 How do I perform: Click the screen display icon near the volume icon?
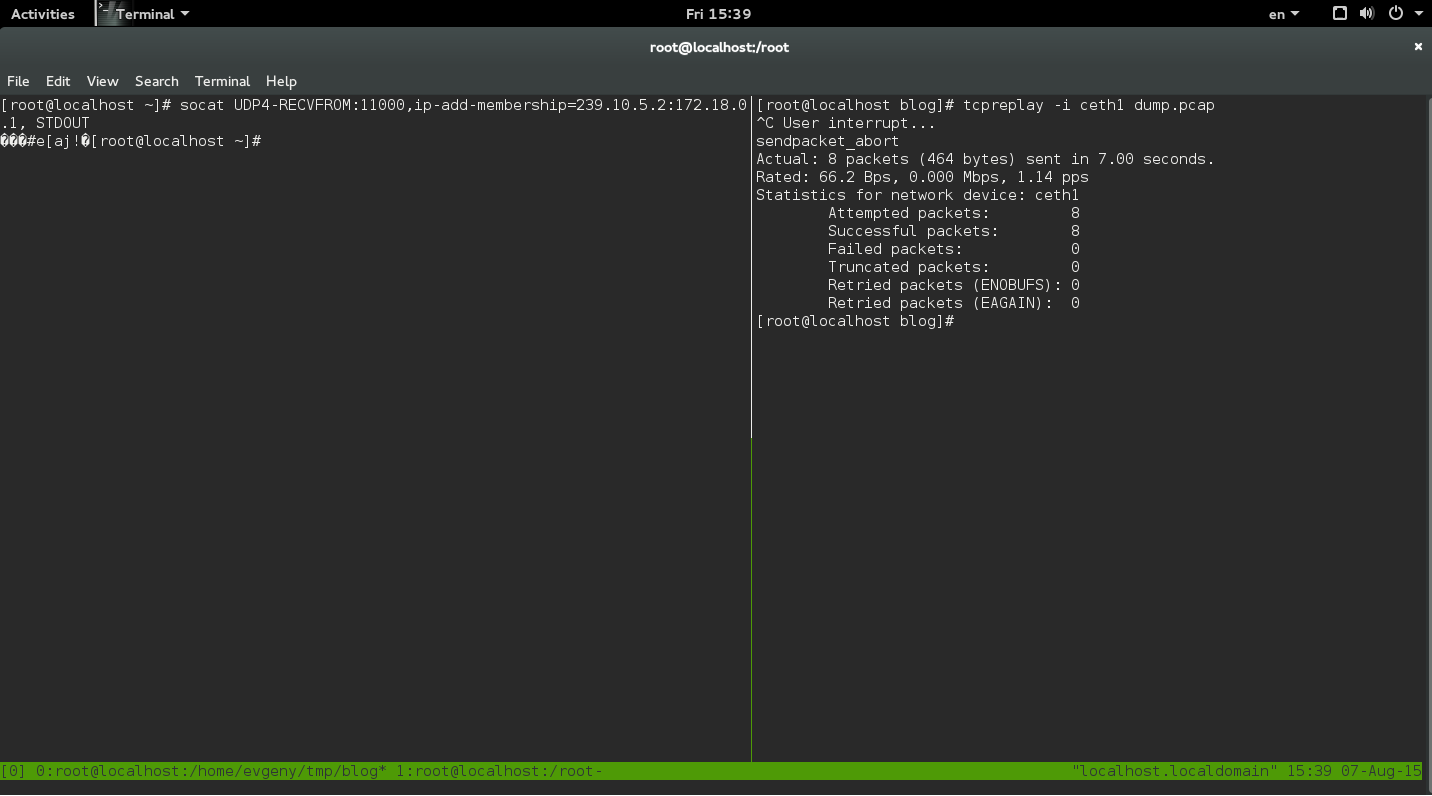(1339, 13)
